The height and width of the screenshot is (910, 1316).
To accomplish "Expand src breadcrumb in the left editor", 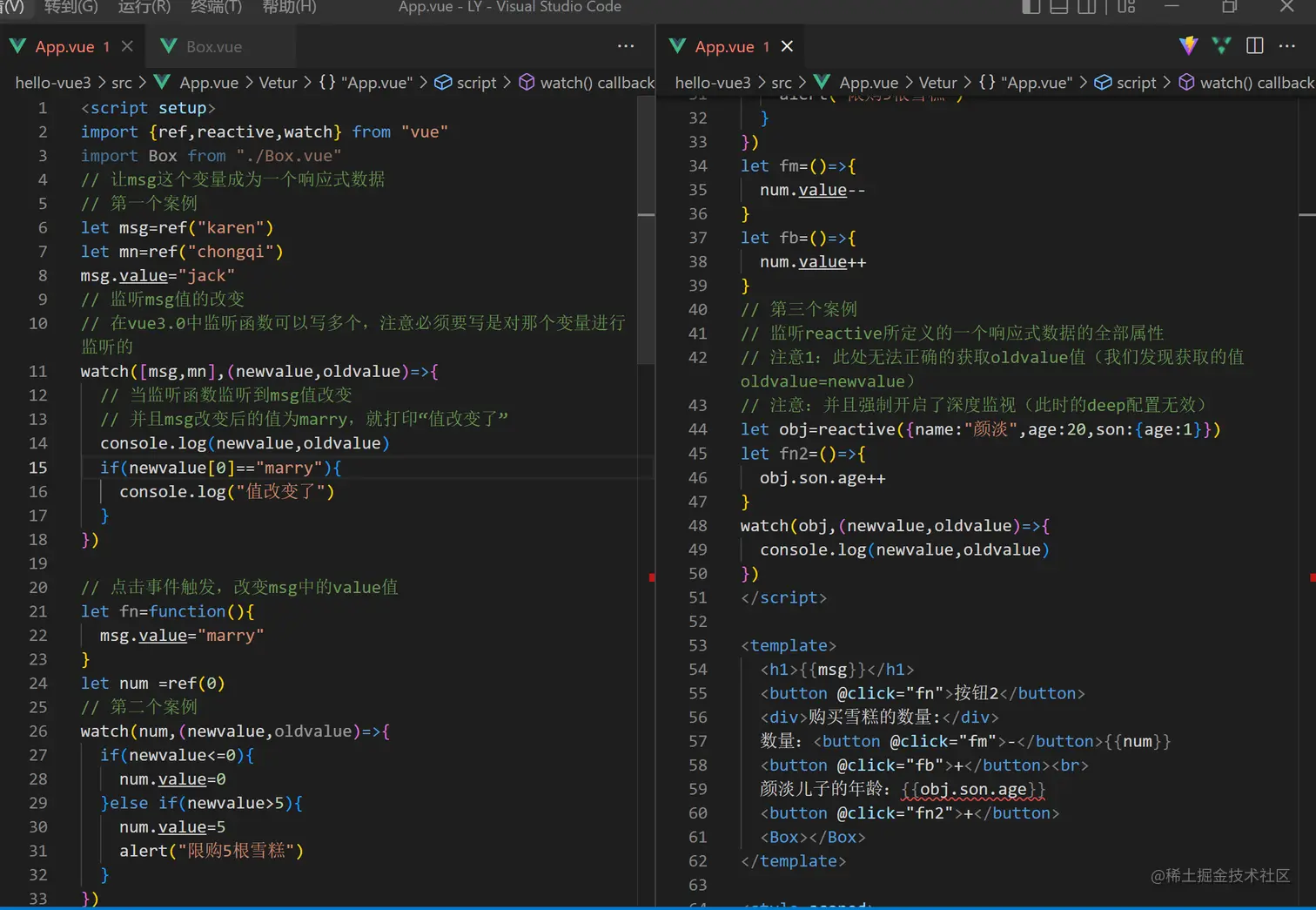I will 122,83.
